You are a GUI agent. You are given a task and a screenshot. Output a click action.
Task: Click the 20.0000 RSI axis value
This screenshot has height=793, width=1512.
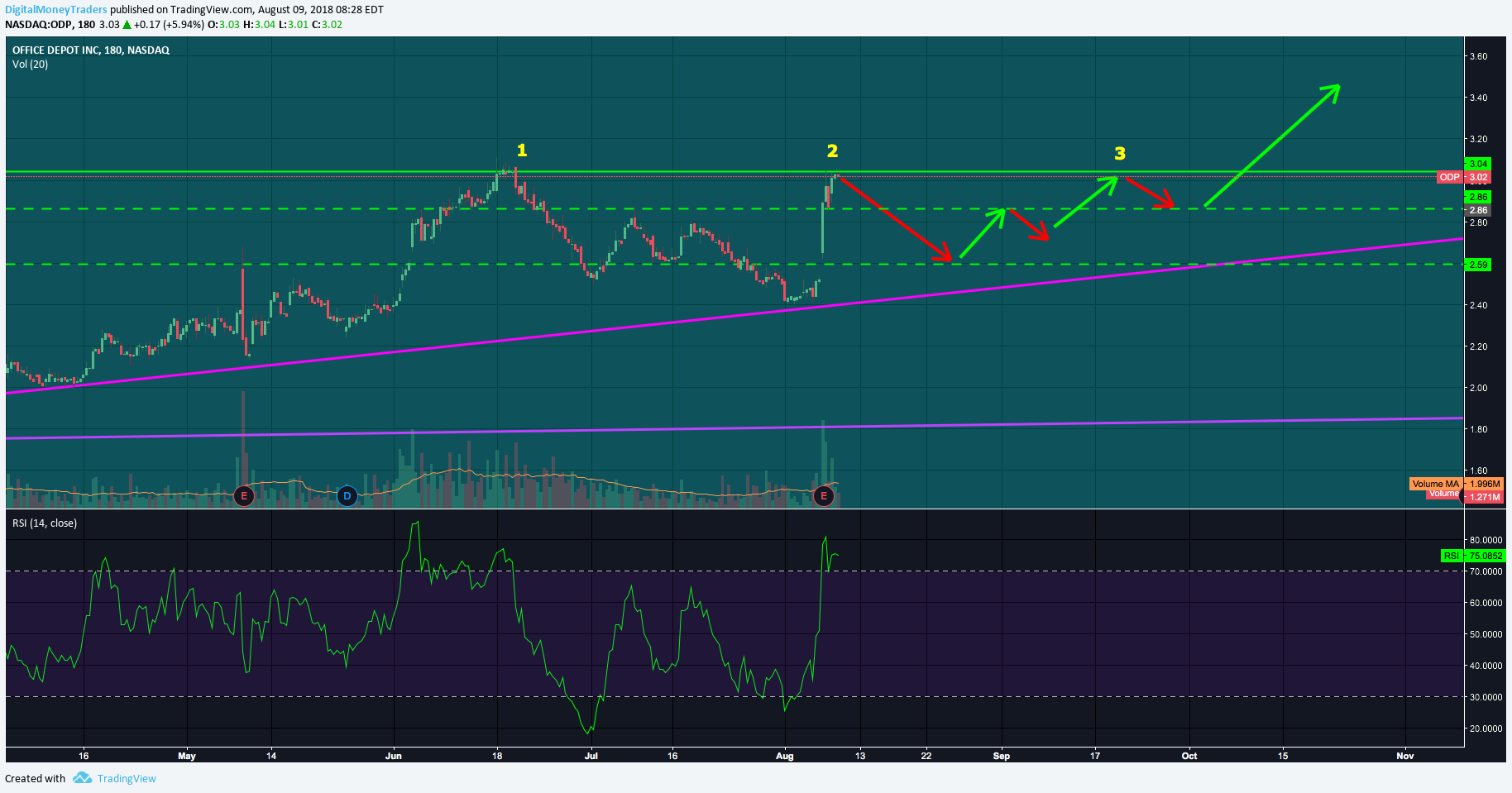coord(1486,729)
